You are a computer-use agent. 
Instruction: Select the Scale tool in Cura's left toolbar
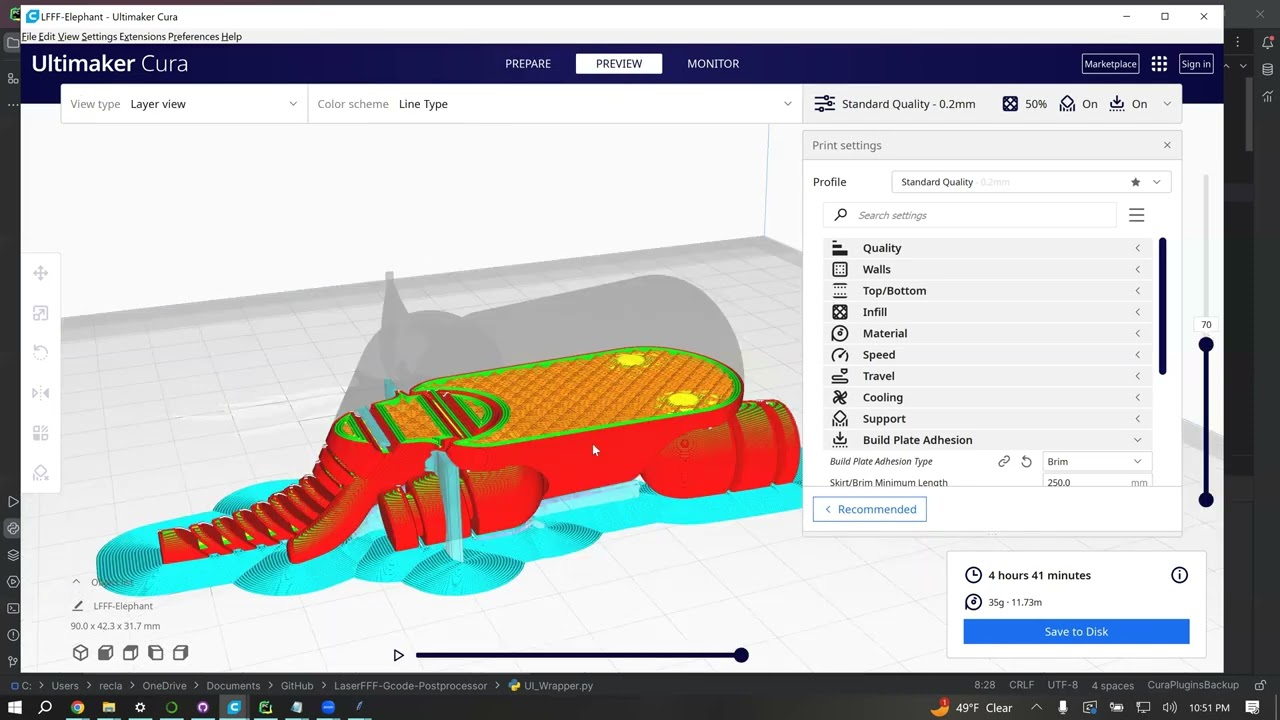click(41, 313)
